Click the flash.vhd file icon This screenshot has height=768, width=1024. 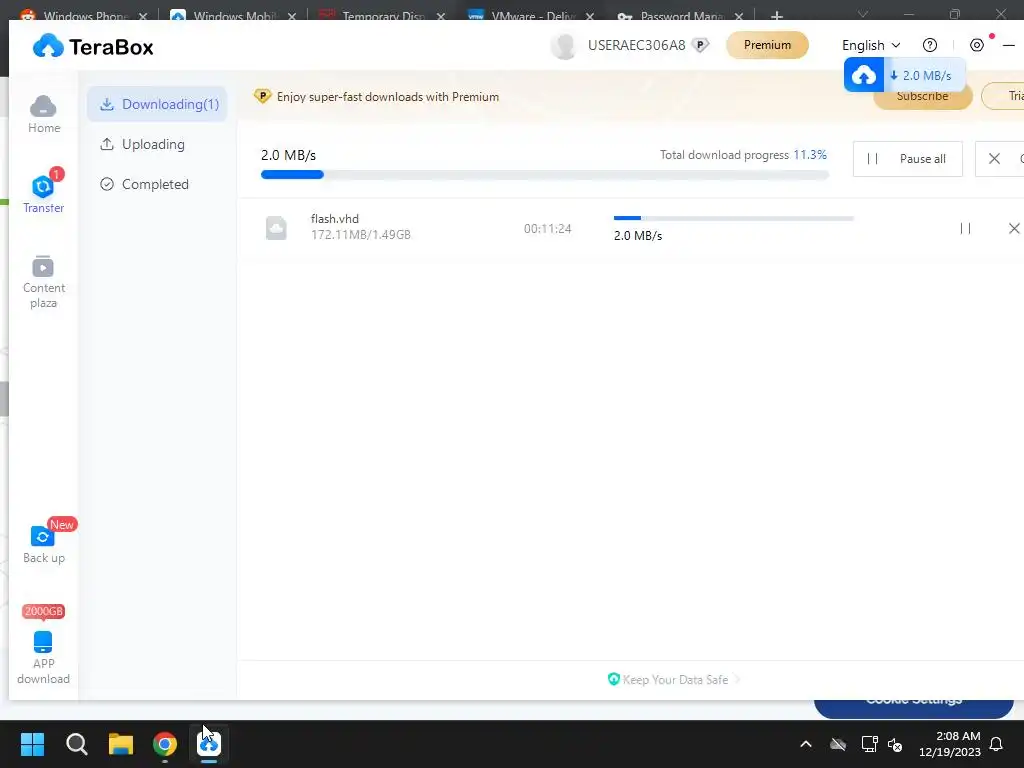276,228
